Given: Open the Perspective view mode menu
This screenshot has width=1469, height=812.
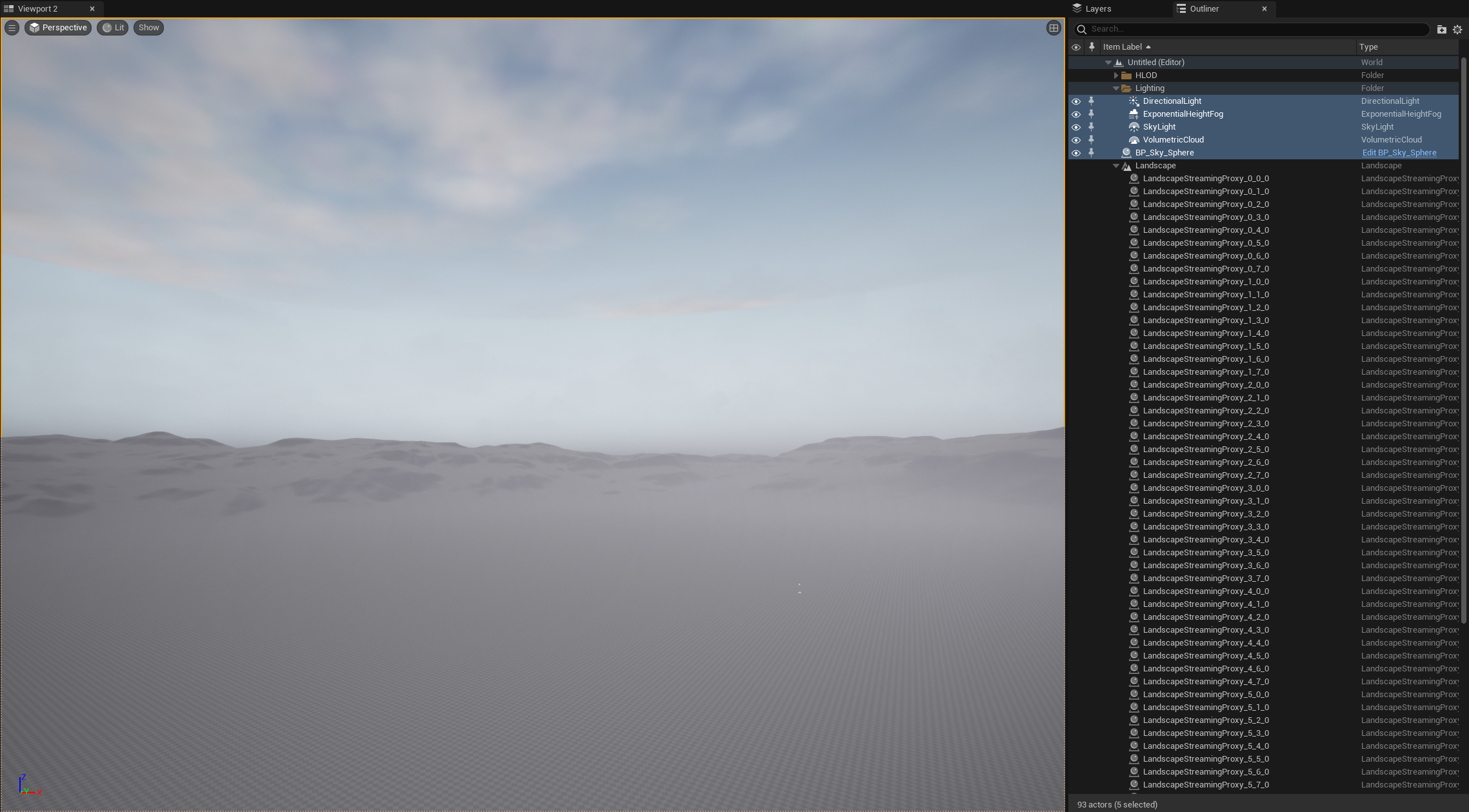Looking at the screenshot, I should click(58, 28).
